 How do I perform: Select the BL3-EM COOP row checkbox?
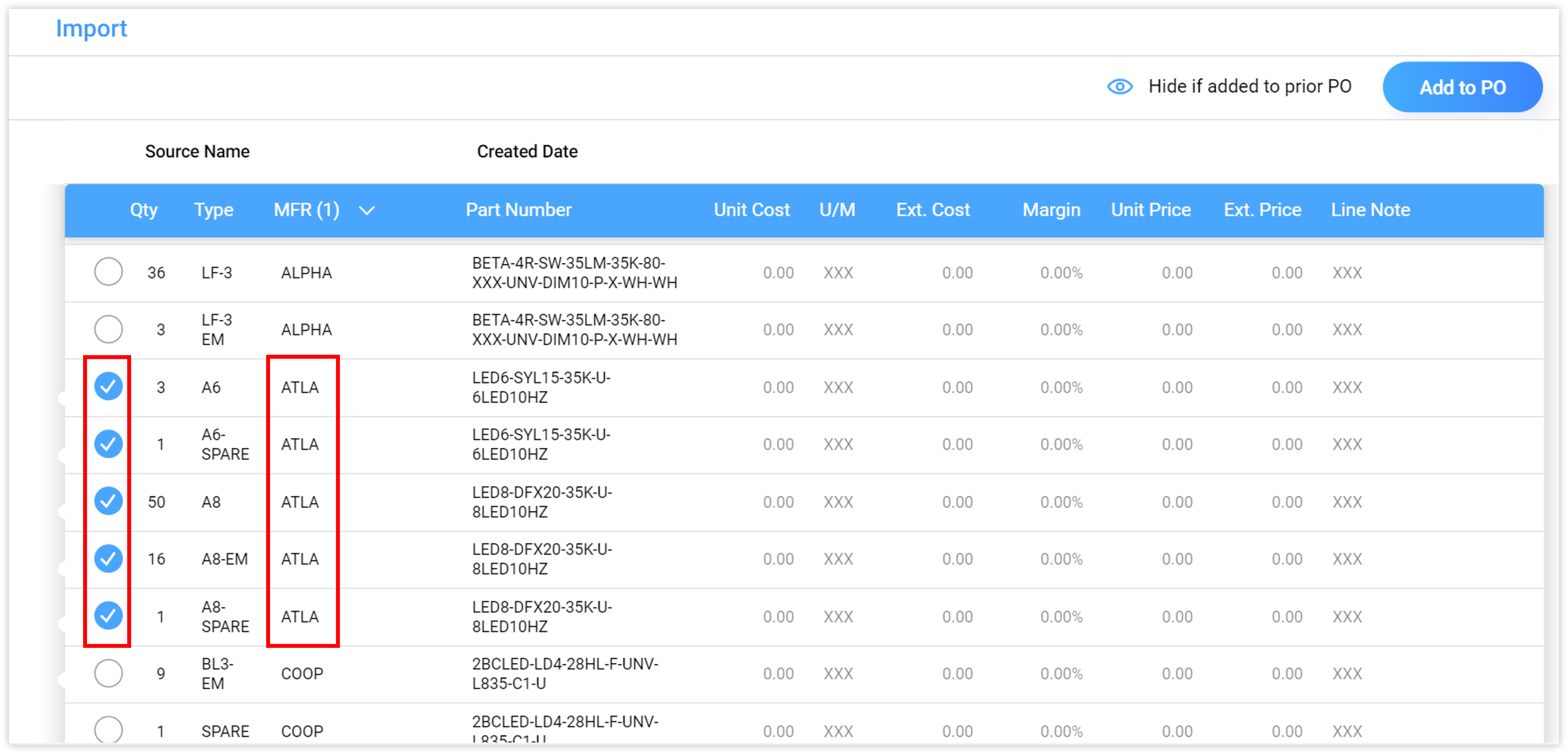pos(108,673)
